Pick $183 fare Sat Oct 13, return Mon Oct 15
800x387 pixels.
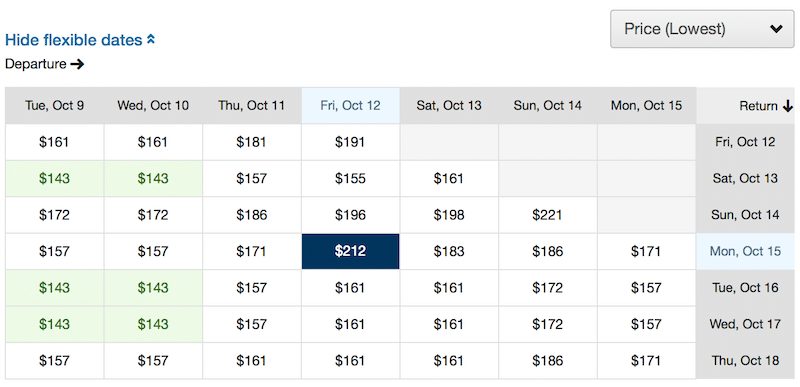coord(449,251)
